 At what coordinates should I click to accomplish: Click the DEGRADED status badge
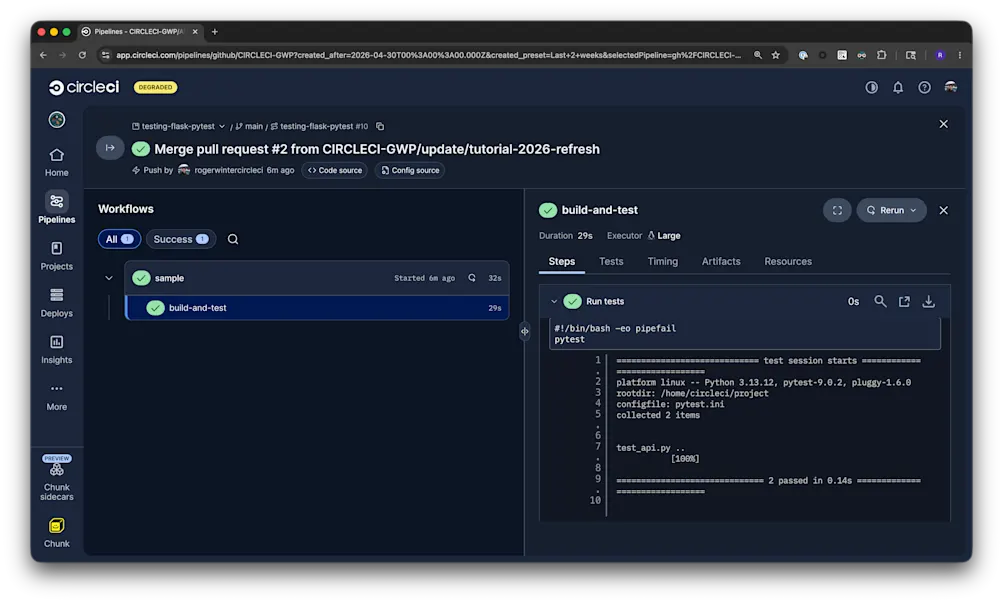pos(155,87)
